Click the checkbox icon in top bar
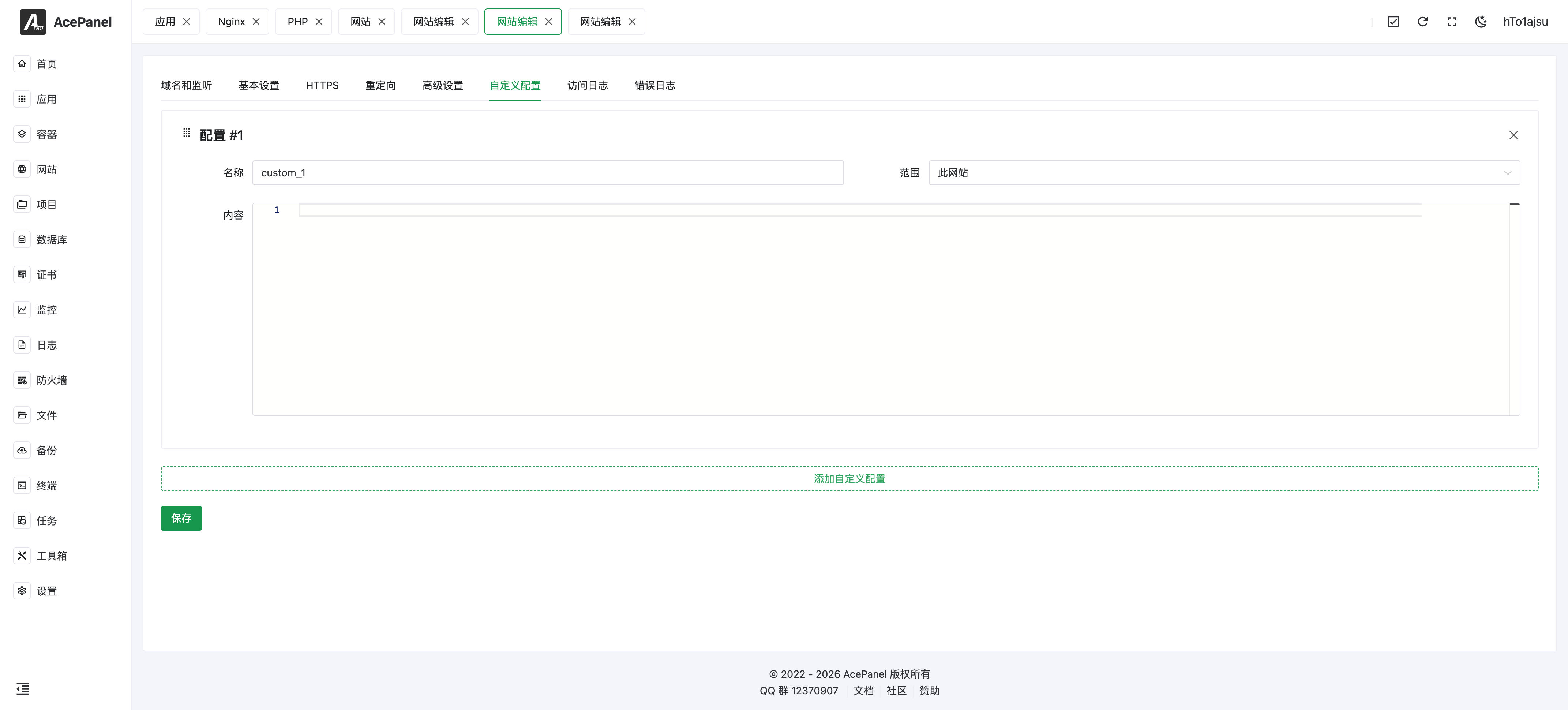Screen dimensions: 1568x710 (x=1393, y=22)
